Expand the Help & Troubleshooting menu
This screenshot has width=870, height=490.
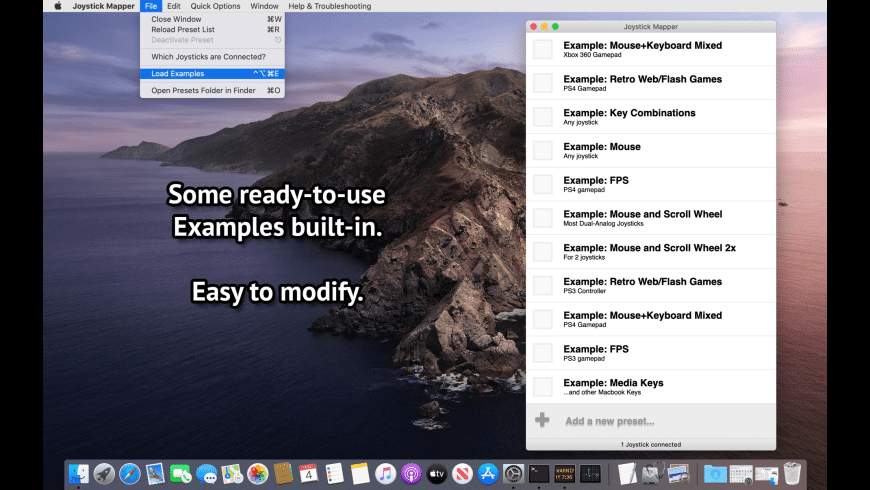329,6
